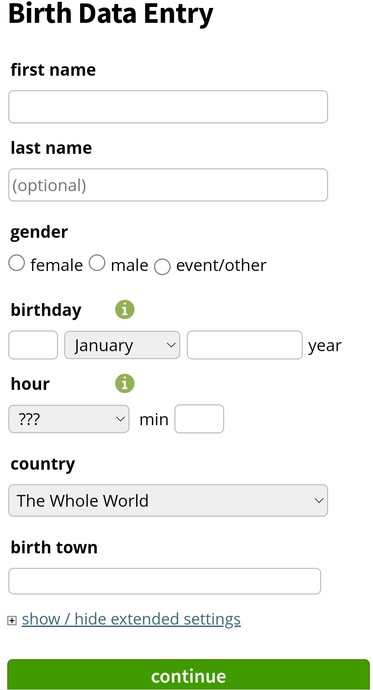Click the 'country' field label
The width and height of the screenshot is (373, 690).
[x=43, y=464]
